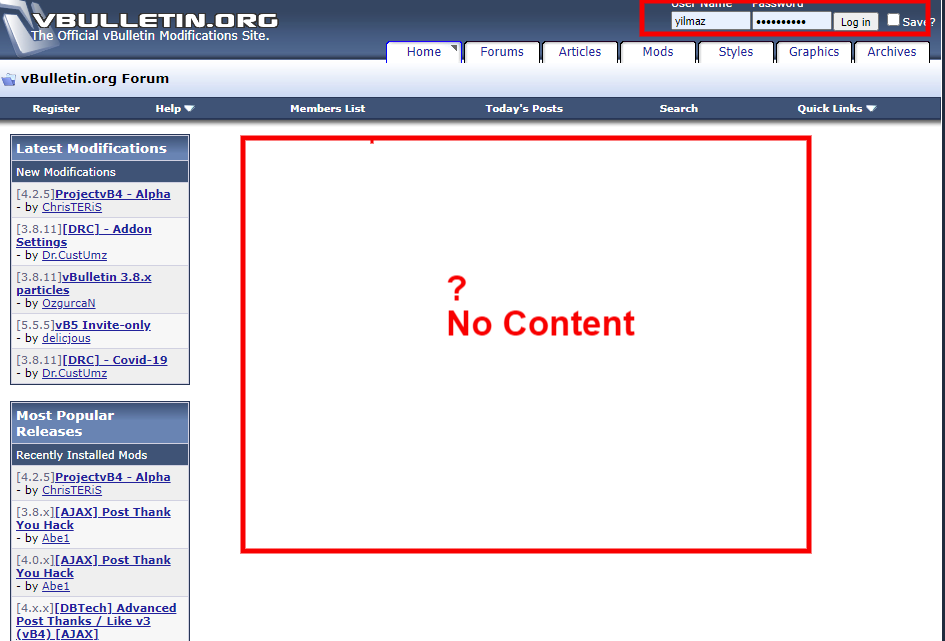The image size is (945, 641).
Task: Open the vB5 Invite-only modification
Action: click(x=103, y=325)
